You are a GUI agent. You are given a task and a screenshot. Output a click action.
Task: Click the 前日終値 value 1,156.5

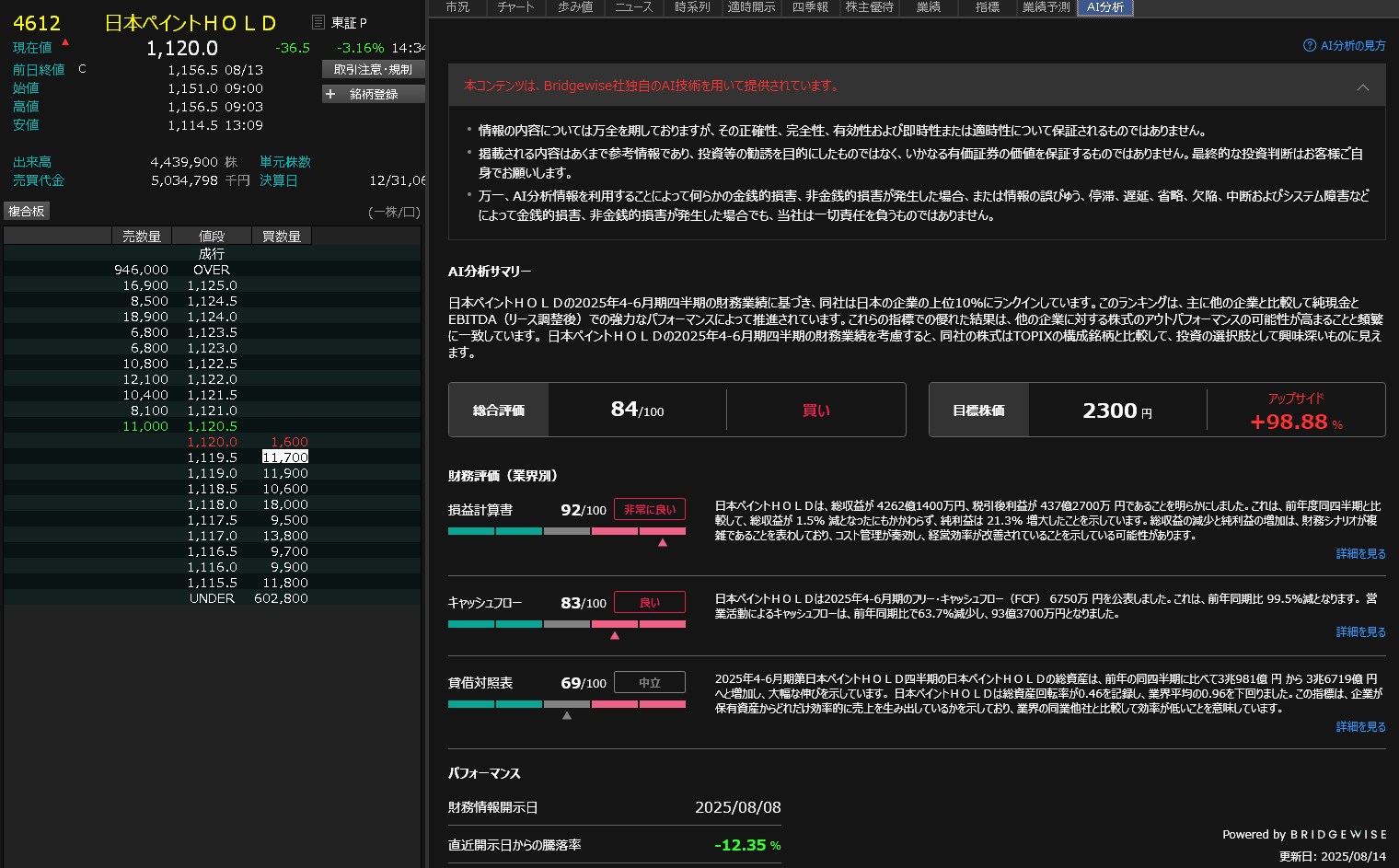(x=193, y=70)
